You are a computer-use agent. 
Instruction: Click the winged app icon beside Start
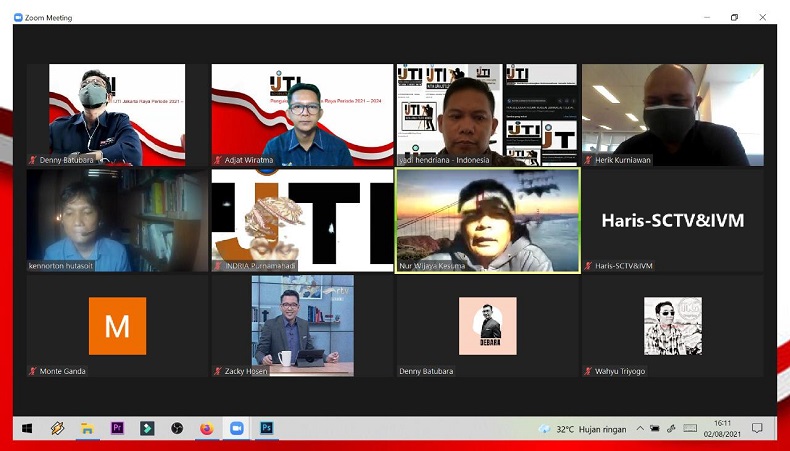57,428
